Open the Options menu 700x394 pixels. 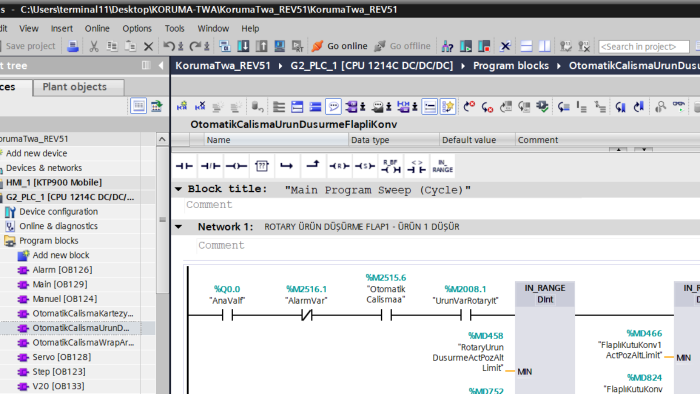pyautogui.click(x=137, y=29)
